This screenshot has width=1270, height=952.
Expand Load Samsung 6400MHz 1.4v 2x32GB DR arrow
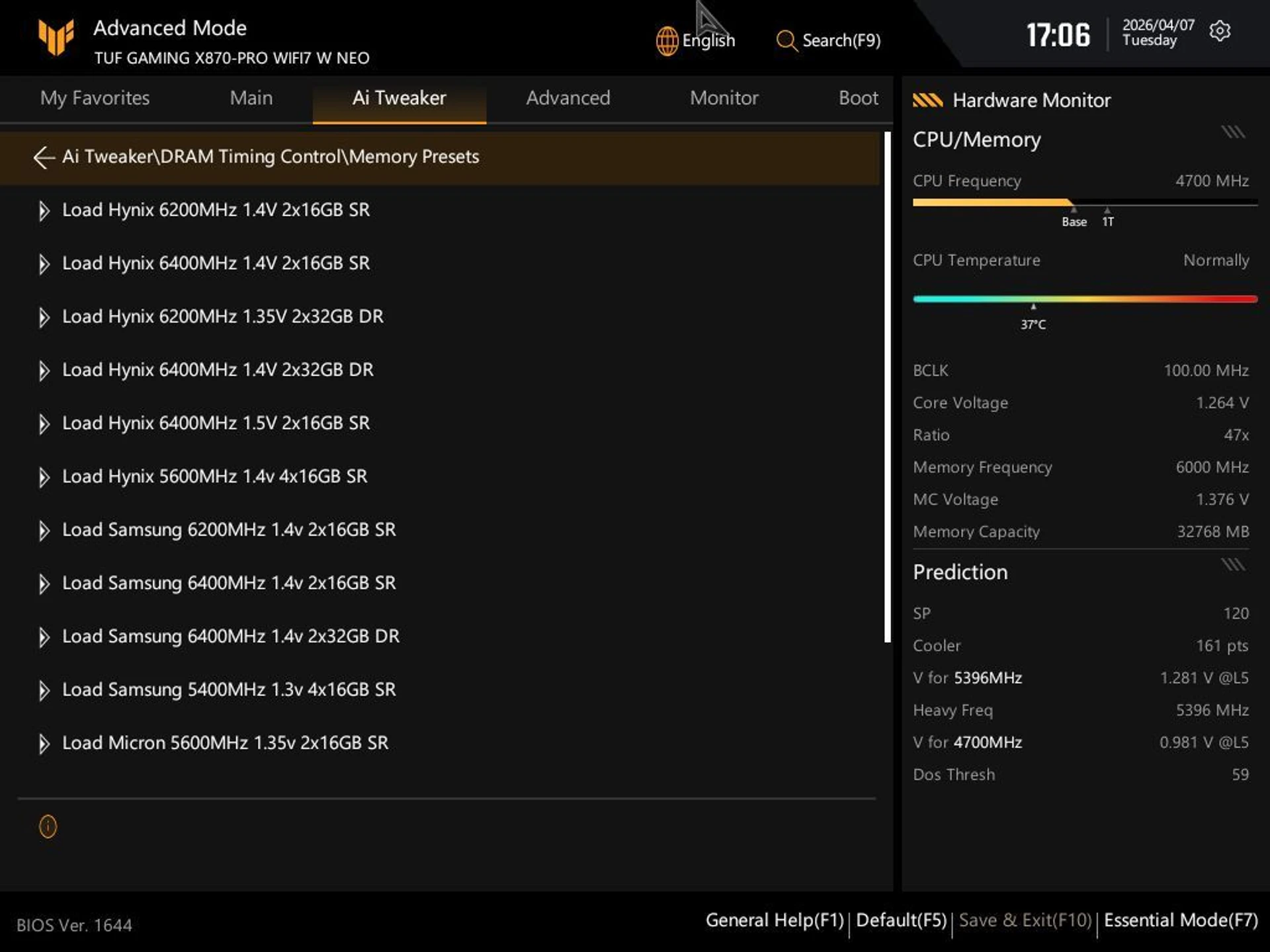(x=44, y=637)
